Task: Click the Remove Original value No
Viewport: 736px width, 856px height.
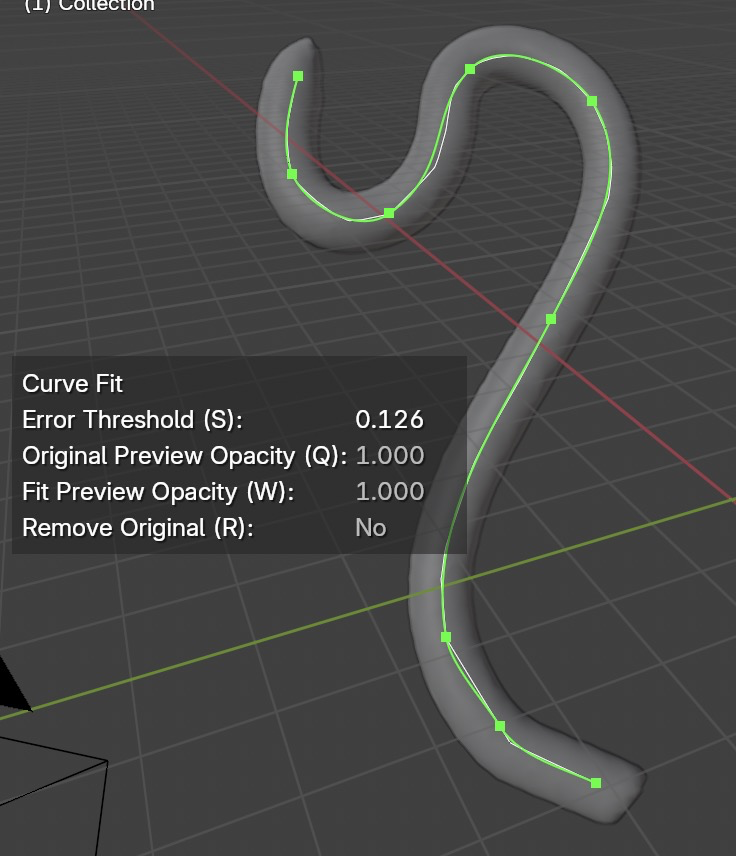Action: pyautogui.click(x=371, y=528)
